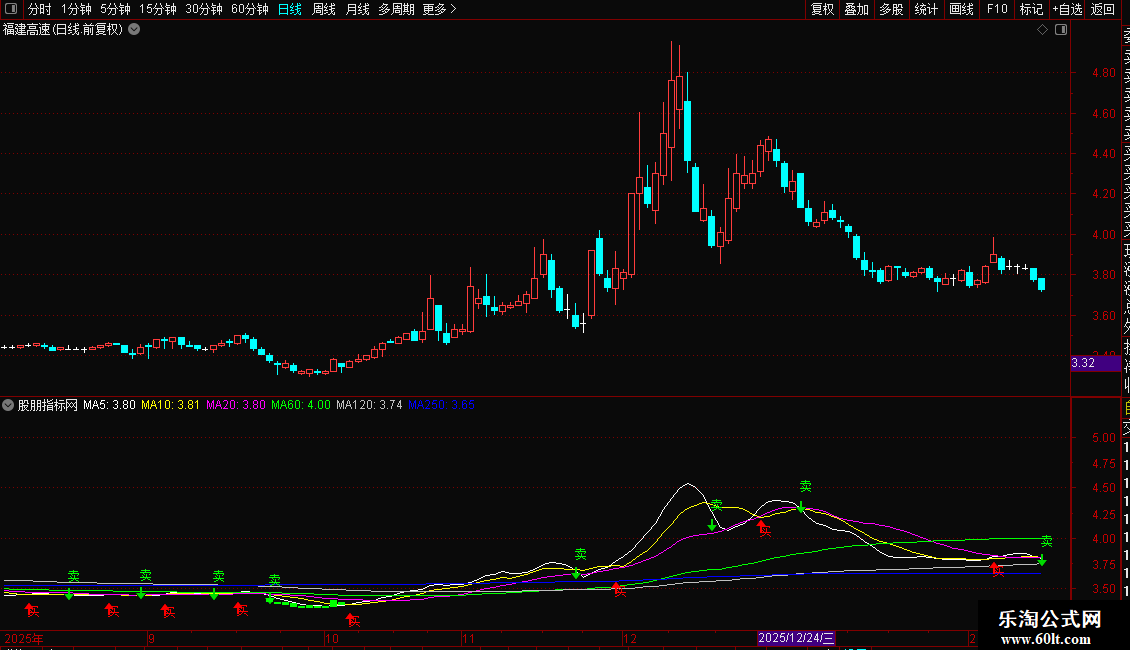This screenshot has width=1130, height=650.
Task: Switch to 周线 weekly chart
Action: (324, 9)
